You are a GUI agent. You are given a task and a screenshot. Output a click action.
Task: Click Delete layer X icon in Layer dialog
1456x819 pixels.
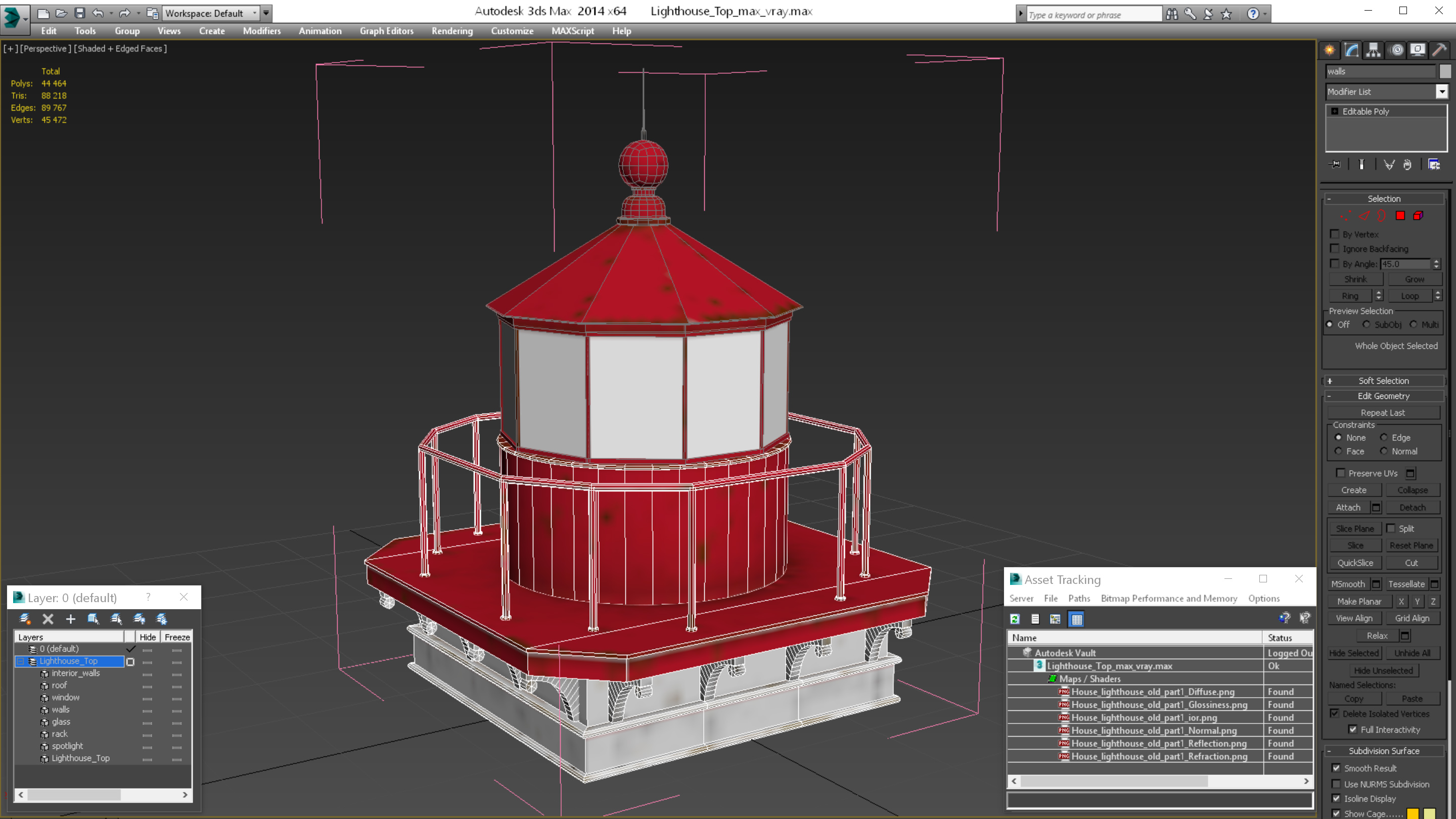point(48,619)
